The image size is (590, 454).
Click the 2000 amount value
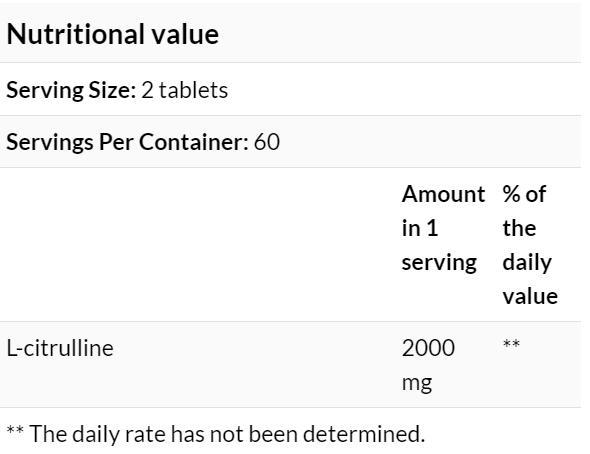[428, 348]
